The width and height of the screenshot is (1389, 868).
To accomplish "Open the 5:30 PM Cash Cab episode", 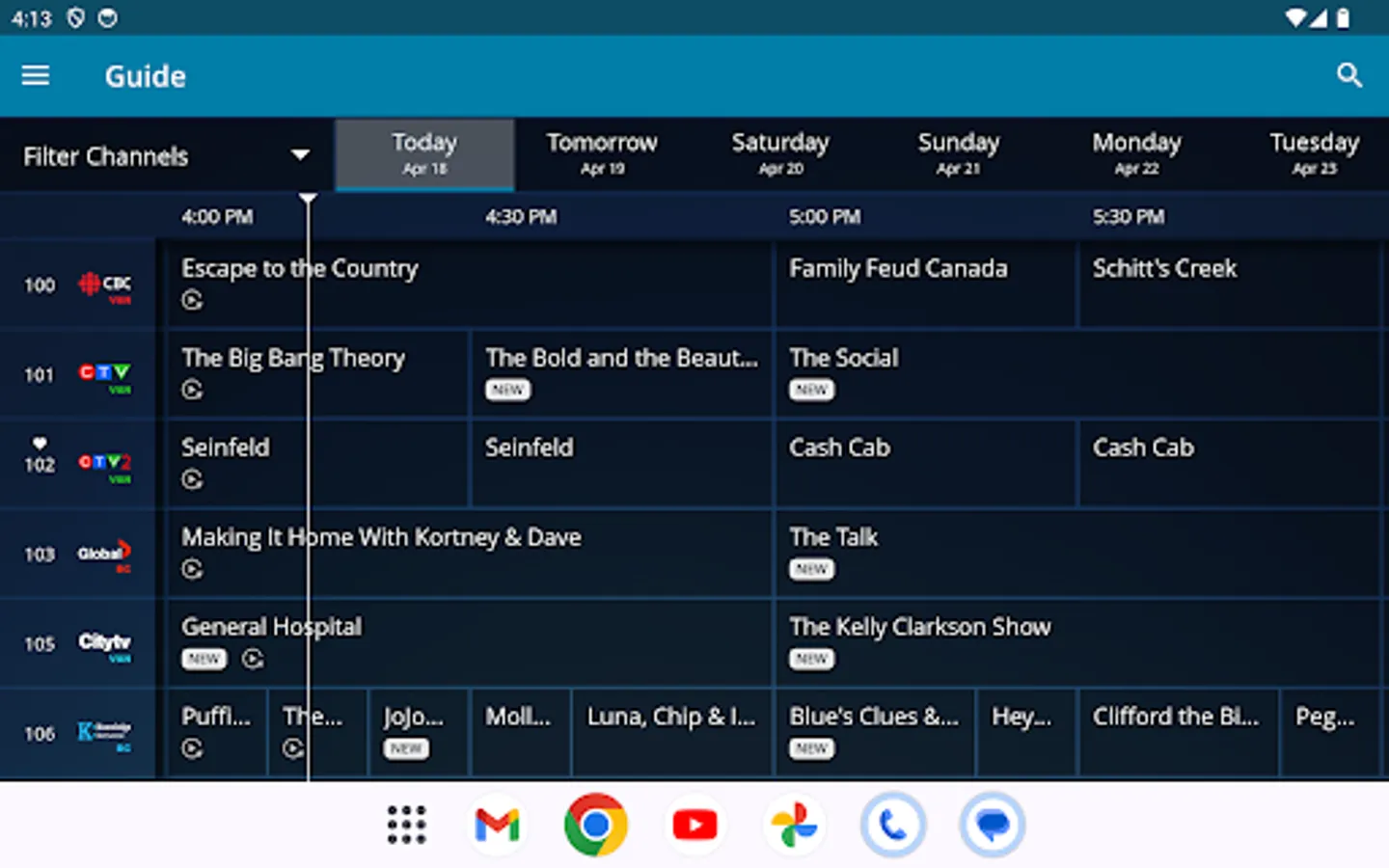I will pos(1230,463).
